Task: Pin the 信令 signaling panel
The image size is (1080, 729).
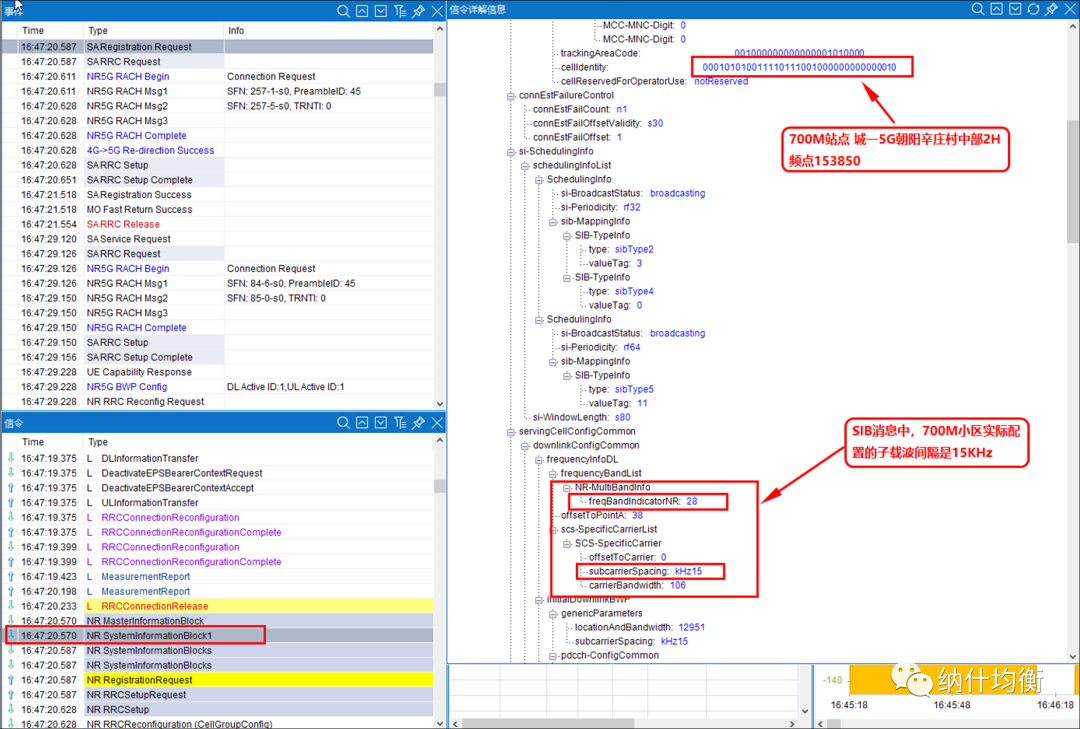Action: coord(418,422)
